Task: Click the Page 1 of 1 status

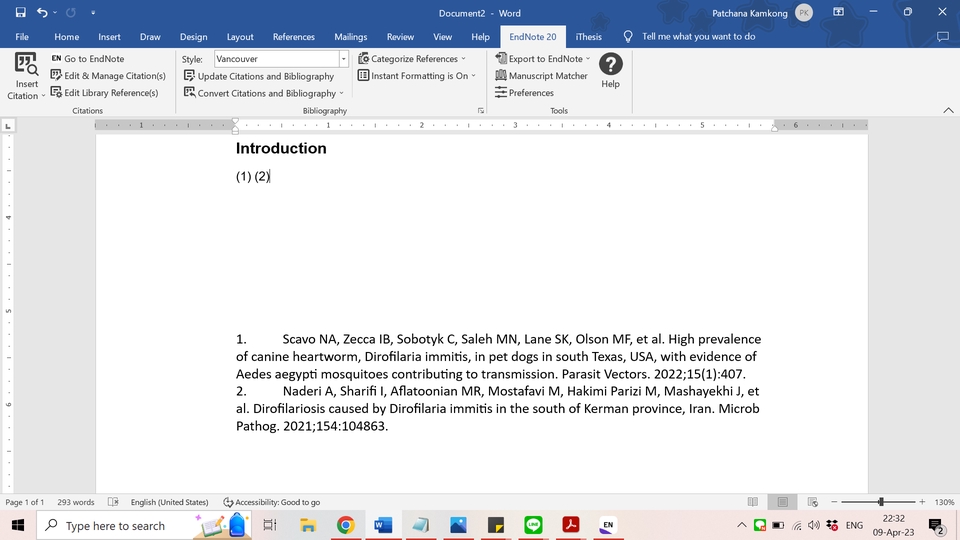Action: (x=24, y=502)
